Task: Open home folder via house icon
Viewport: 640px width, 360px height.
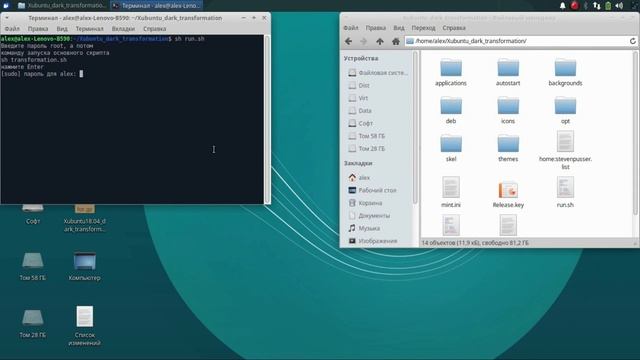Action: (396, 41)
